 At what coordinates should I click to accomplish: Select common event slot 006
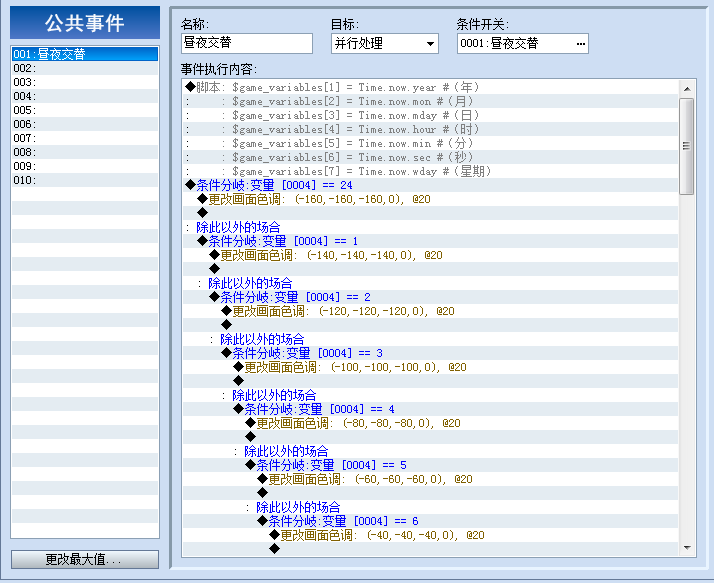pos(85,124)
